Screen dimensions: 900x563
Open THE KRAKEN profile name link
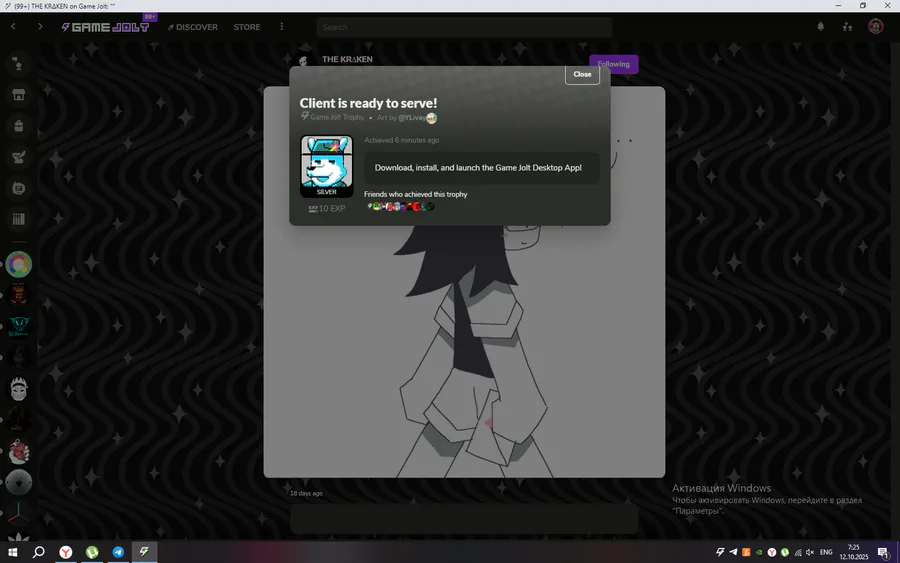[347, 59]
